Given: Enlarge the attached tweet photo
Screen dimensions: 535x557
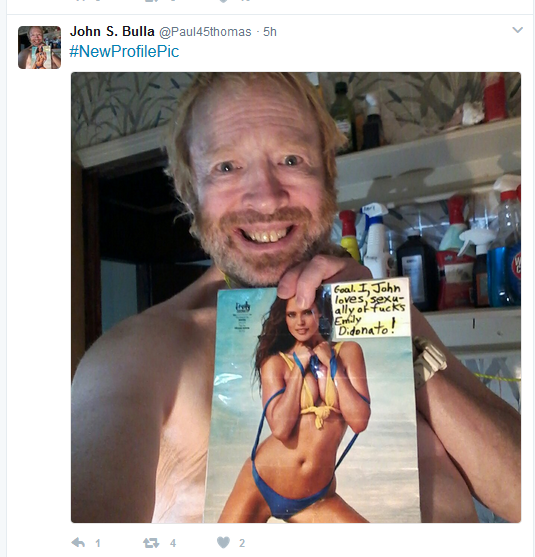Looking at the screenshot, I should (x=296, y=297).
